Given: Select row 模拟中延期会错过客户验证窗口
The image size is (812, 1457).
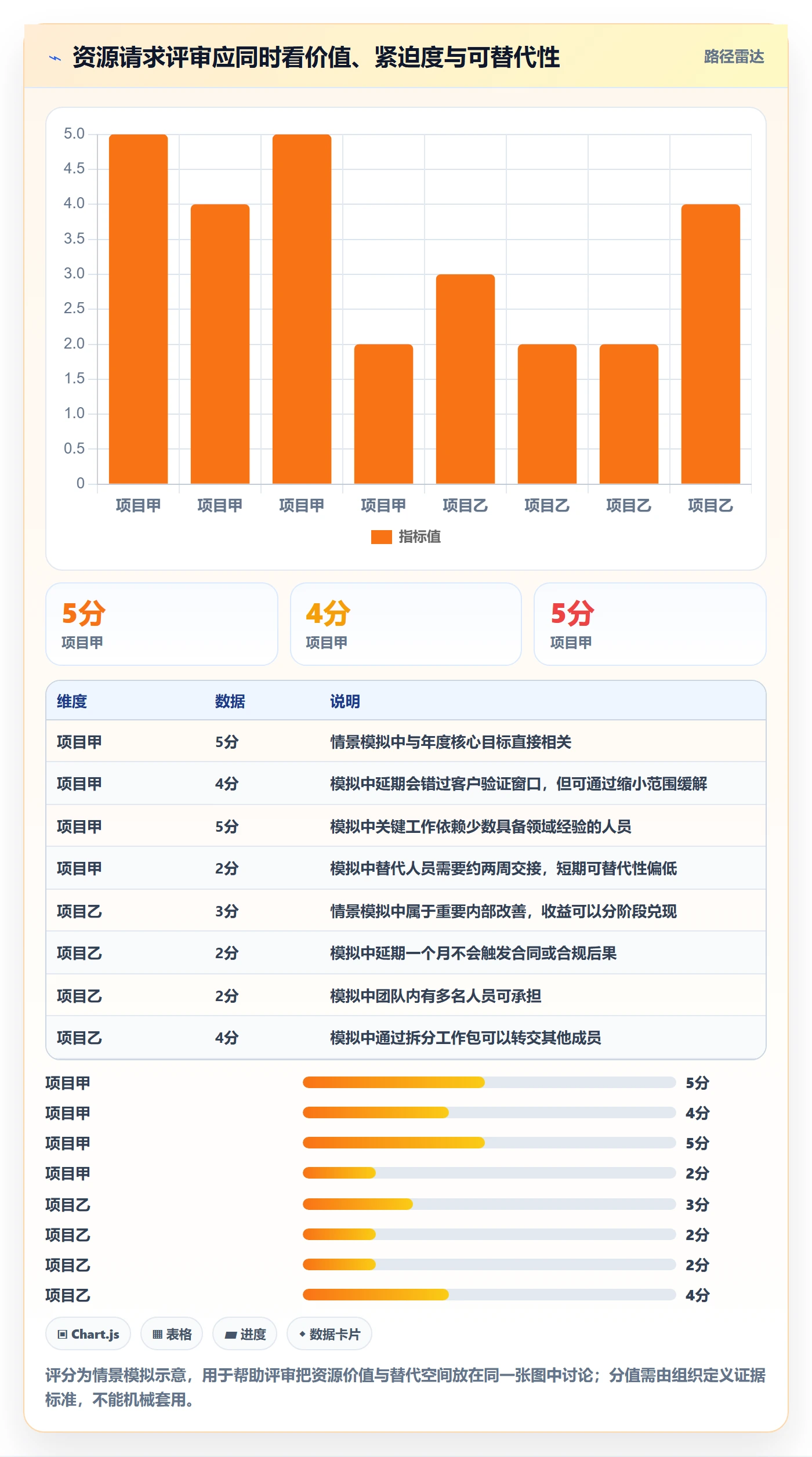Looking at the screenshot, I should (x=406, y=783).
